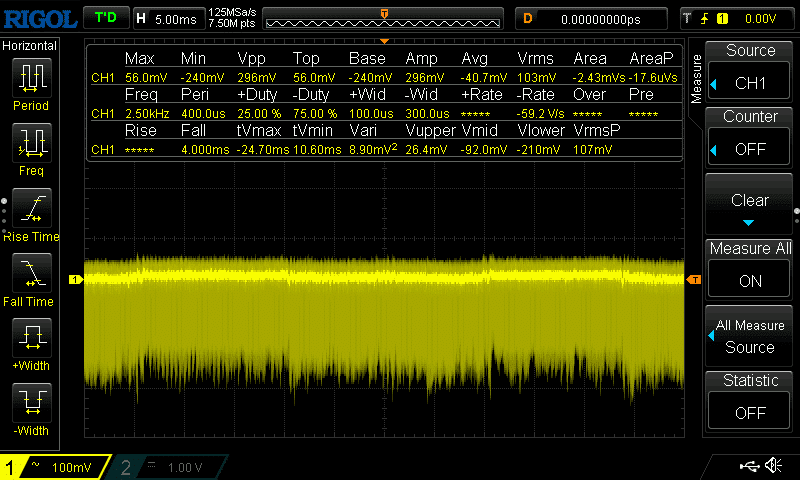
Task: Select channel 2 1.00V tab
Action: tap(170, 467)
